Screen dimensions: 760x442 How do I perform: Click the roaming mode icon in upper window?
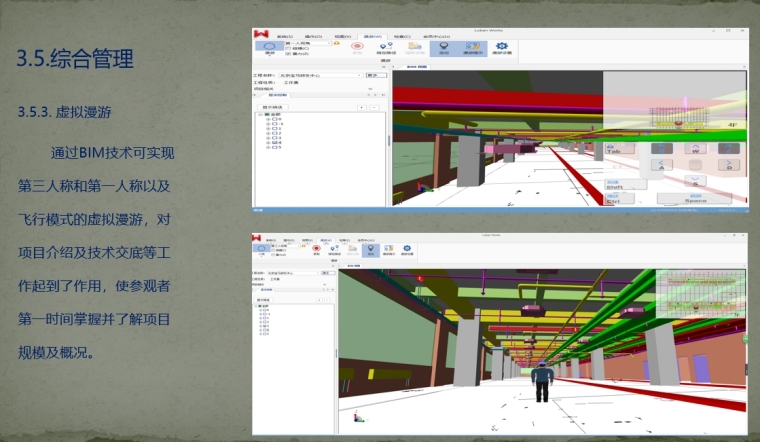(269, 46)
